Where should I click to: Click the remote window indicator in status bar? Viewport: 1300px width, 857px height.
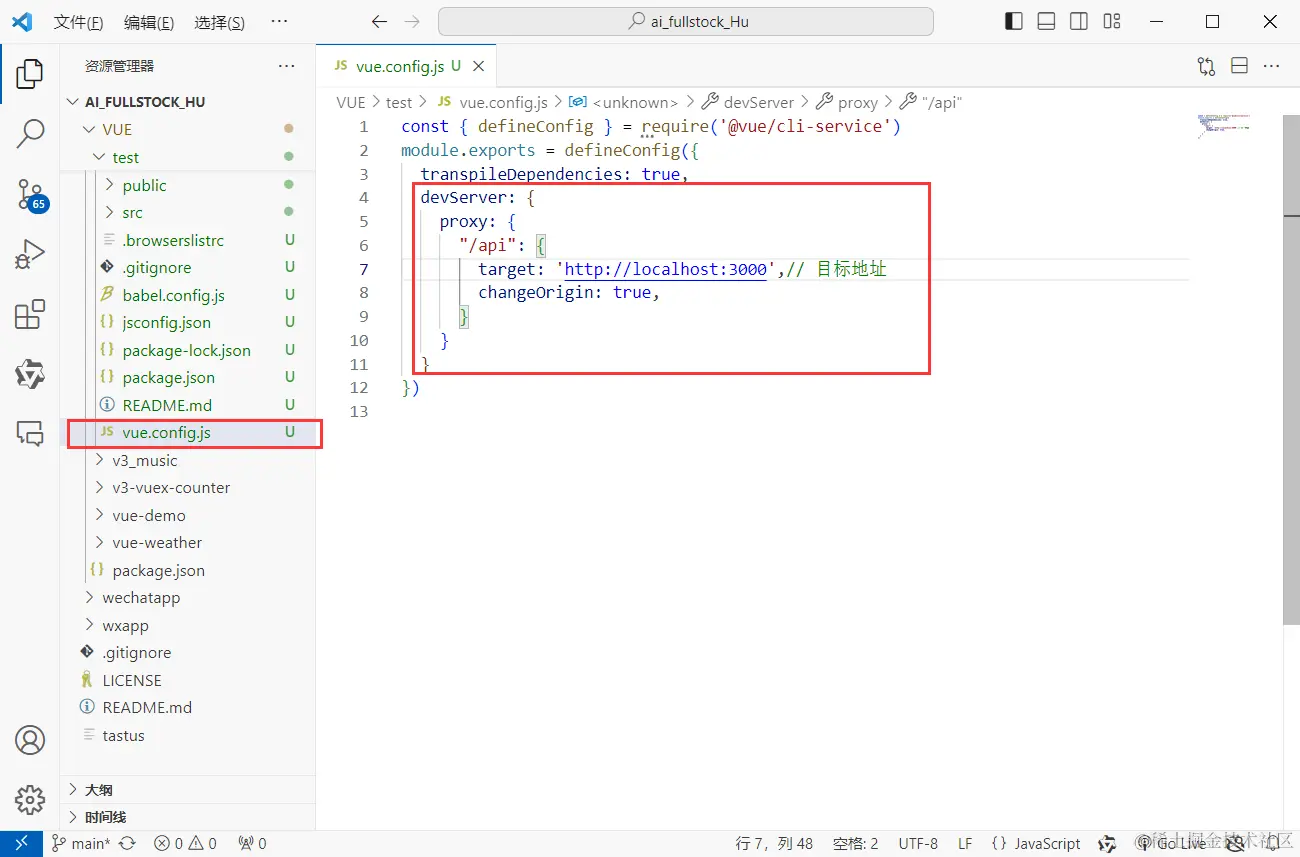coord(21,843)
